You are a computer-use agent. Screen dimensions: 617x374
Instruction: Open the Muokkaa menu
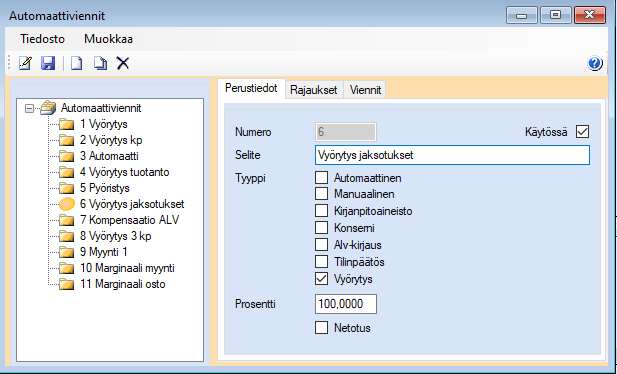pyautogui.click(x=108, y=39)
